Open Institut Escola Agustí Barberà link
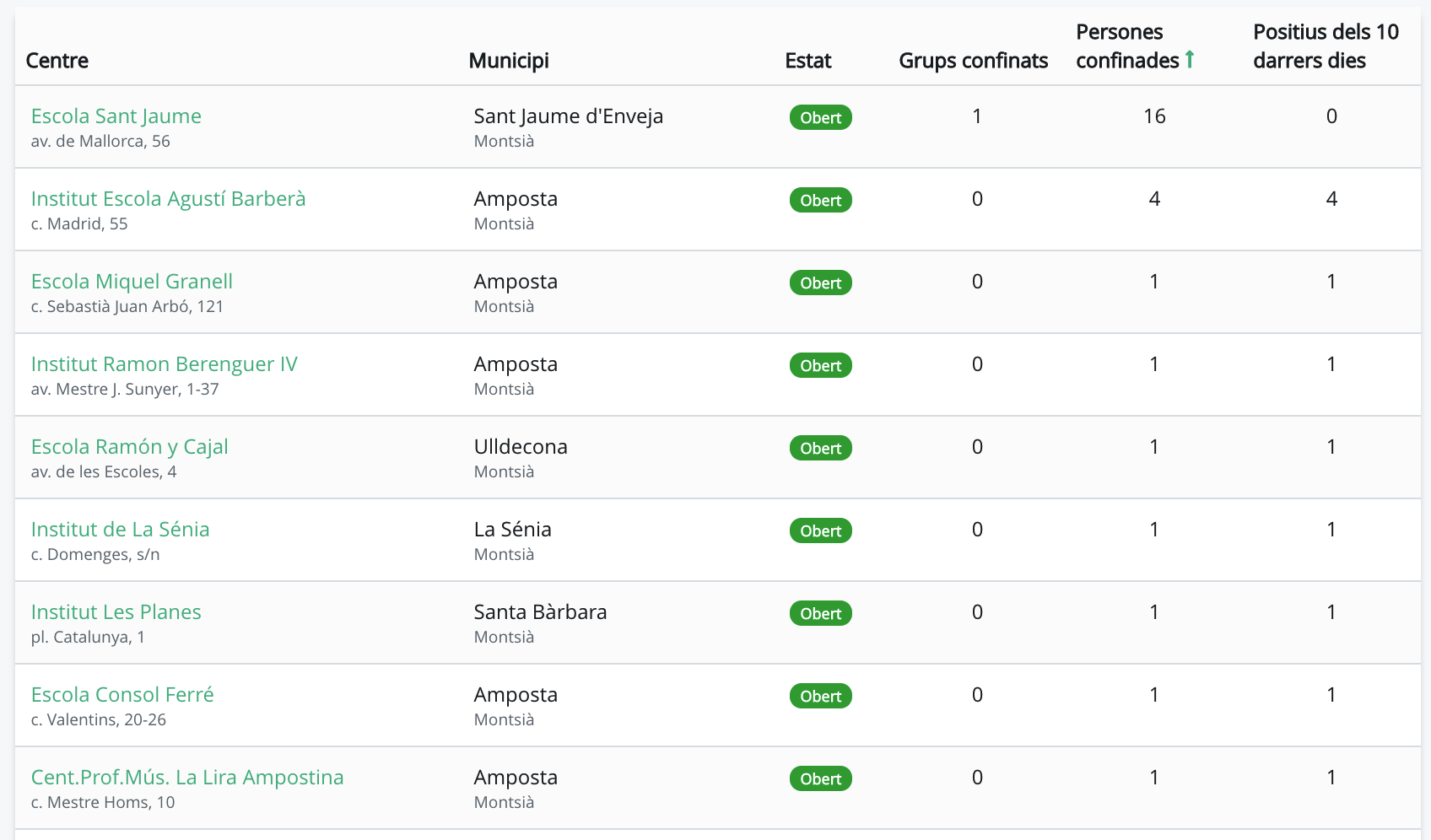The height and width of the screenshot is (840, 1431). [x=169, y=199]
